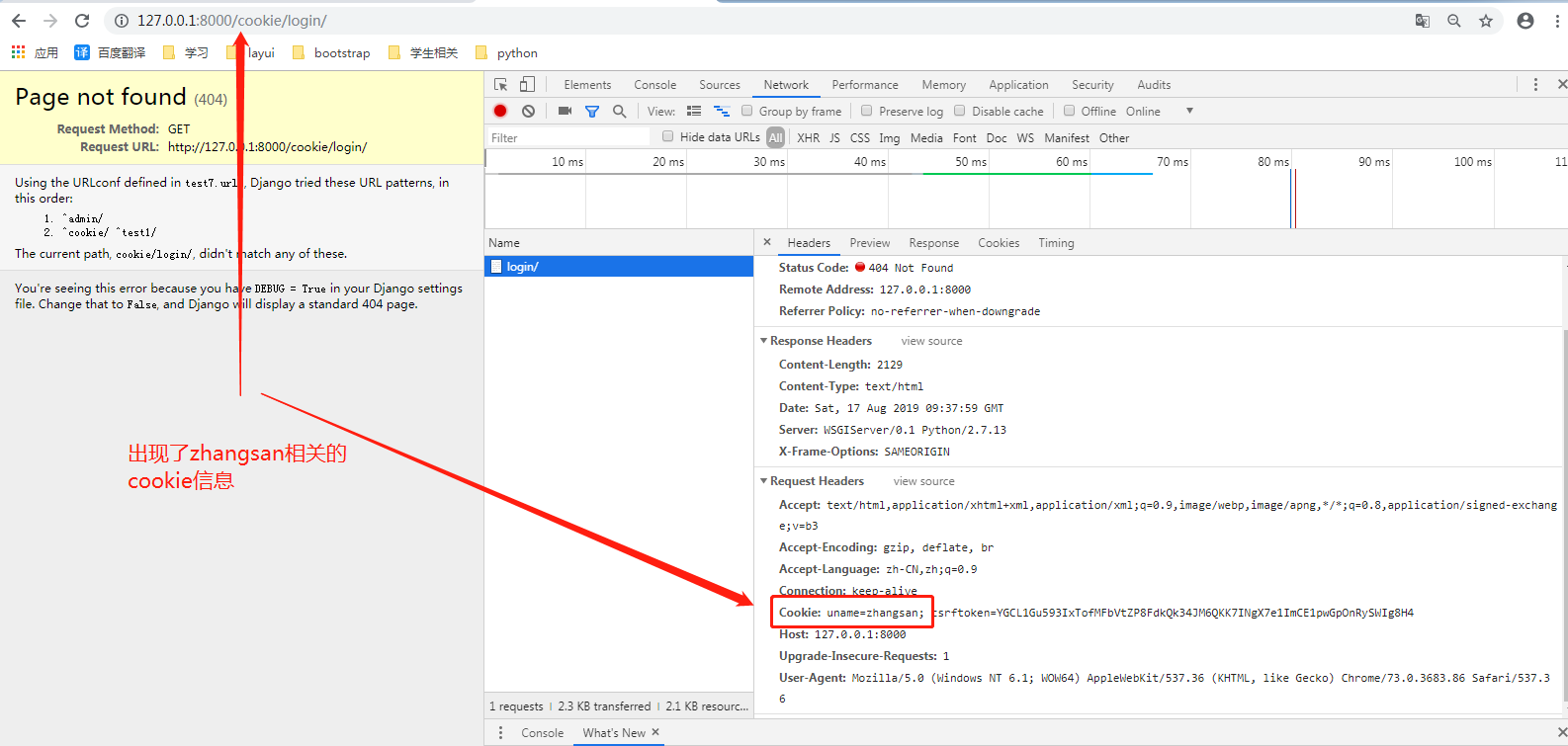Open the python bookmark folder

click(x=507, y=52)
